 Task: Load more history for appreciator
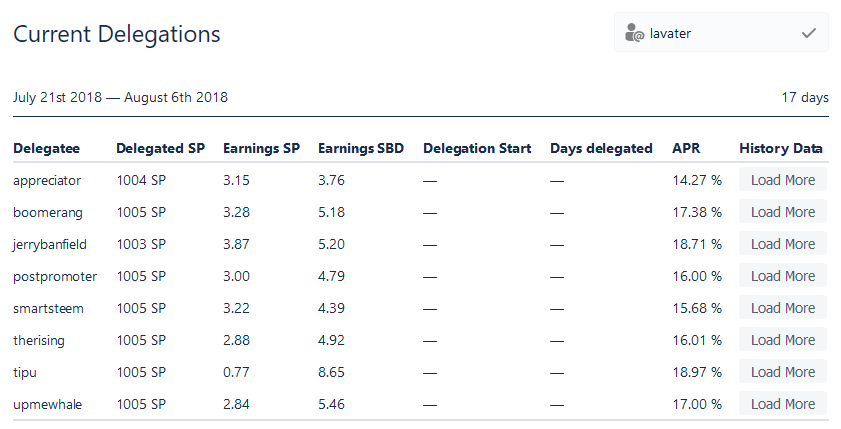point(783,180)
